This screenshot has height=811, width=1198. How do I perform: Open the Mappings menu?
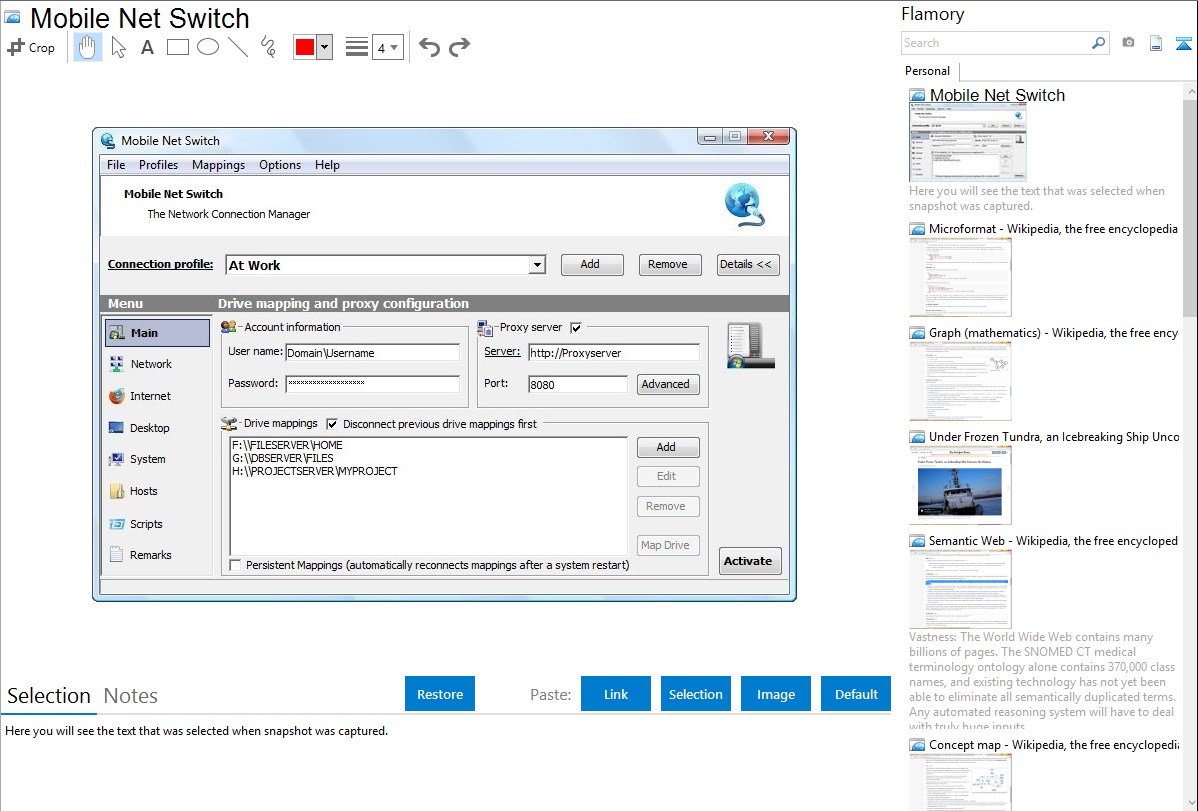pyautogui.click(x=219, y=165)
